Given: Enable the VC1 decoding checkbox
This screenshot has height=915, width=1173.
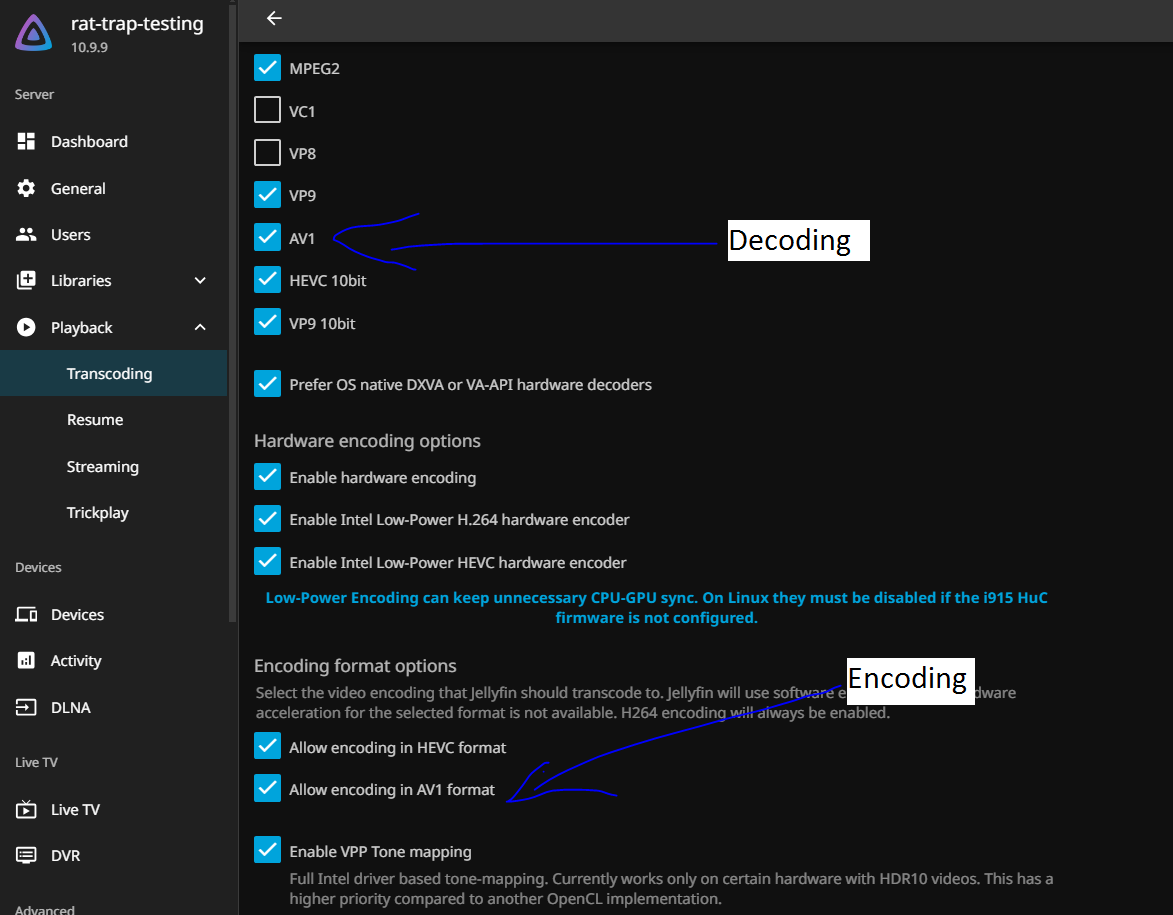Looking at the screenshot, I should click(267, 110).
